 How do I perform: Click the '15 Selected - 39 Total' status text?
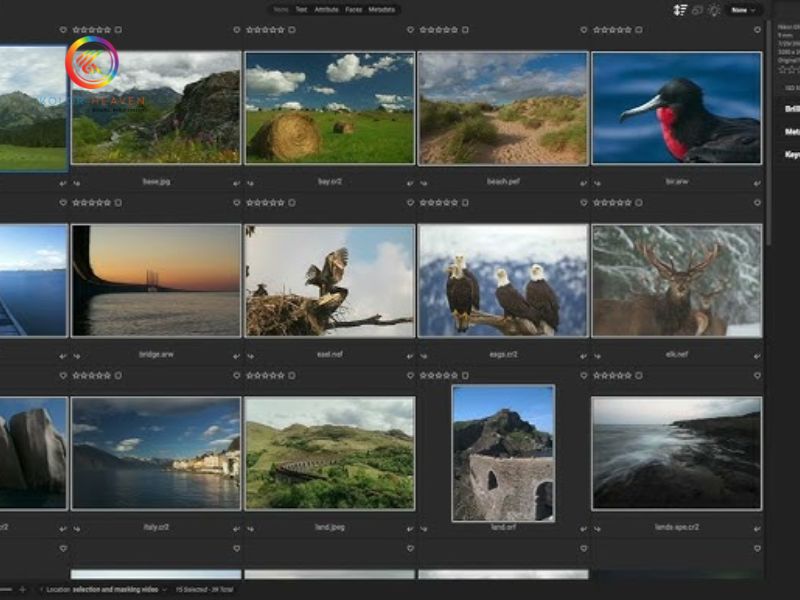pos(204,589)
